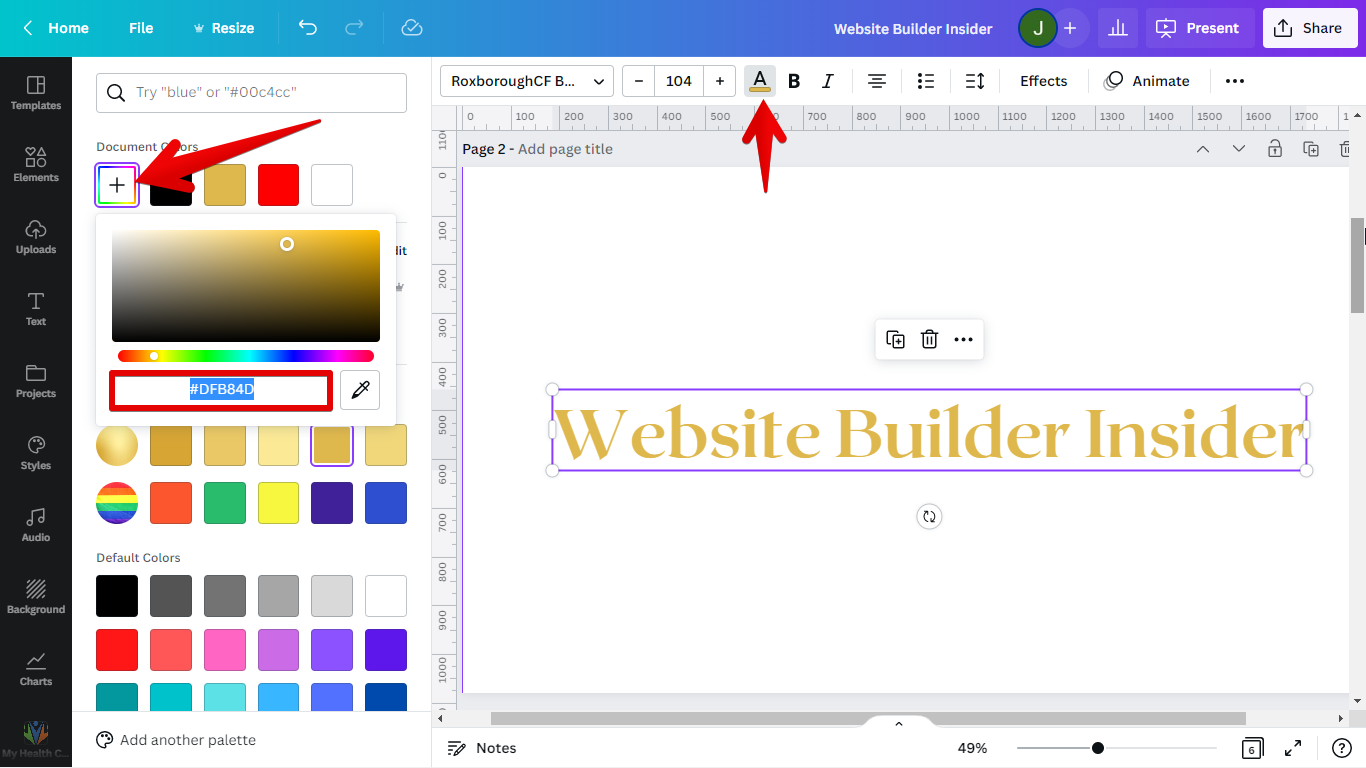Click the bulleted list icon
The height and width of the screenshot is (768, 1366).
[x=926, y=81]
